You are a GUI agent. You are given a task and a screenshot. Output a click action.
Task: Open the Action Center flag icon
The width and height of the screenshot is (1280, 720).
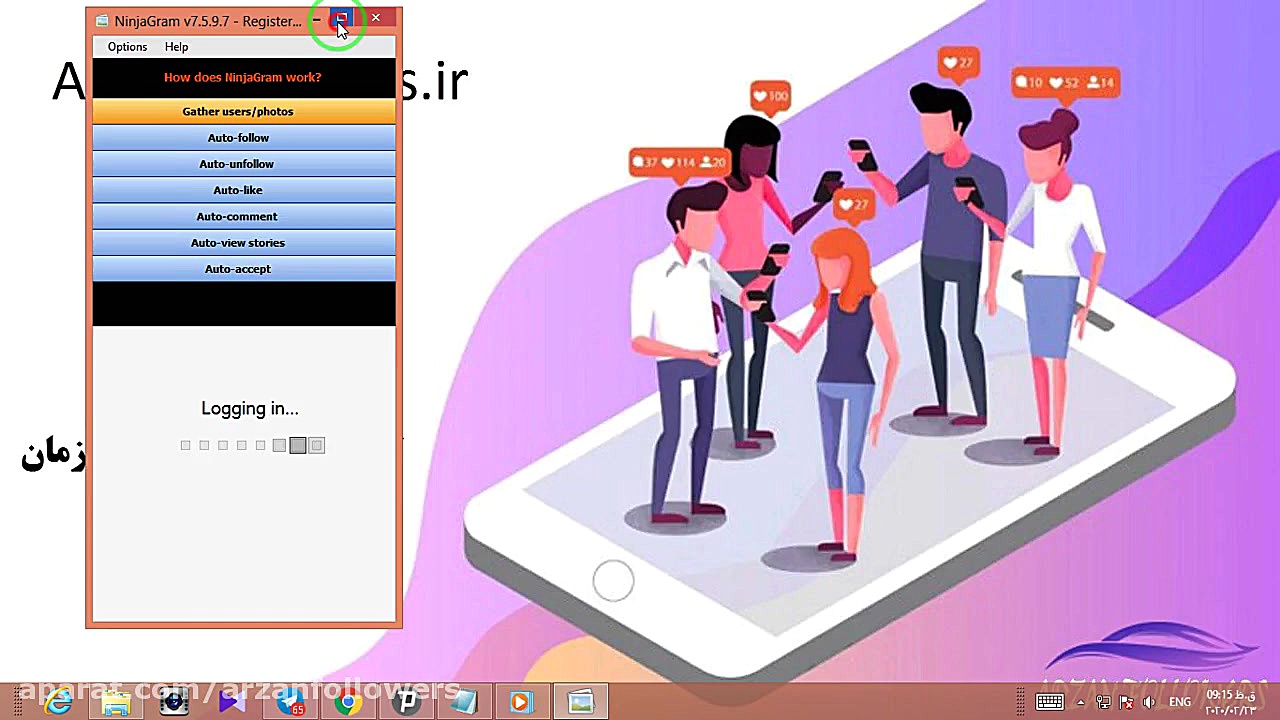[1127, 702]
